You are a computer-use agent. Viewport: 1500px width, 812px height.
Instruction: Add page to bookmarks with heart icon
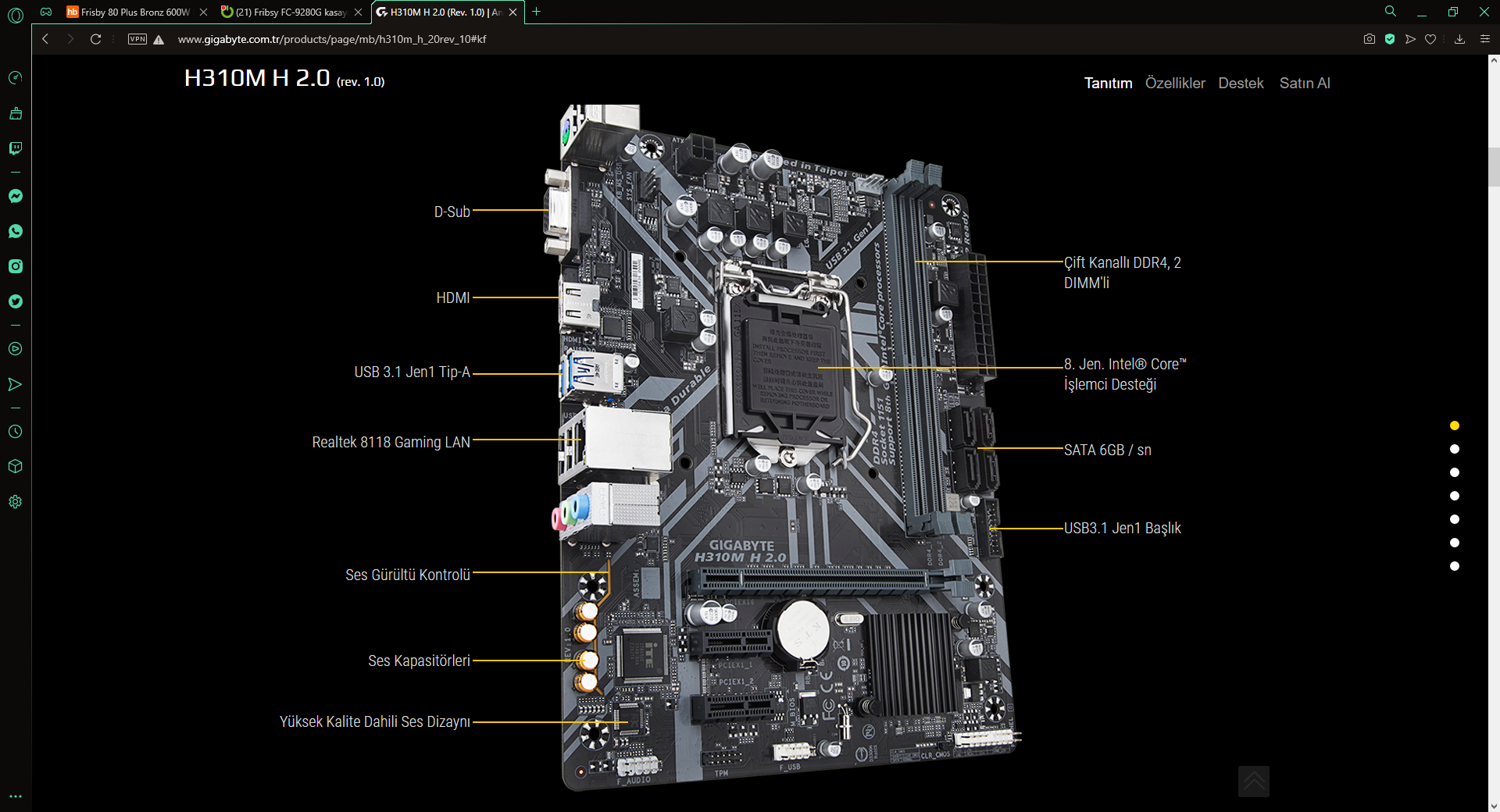(x=1430, y=39)
